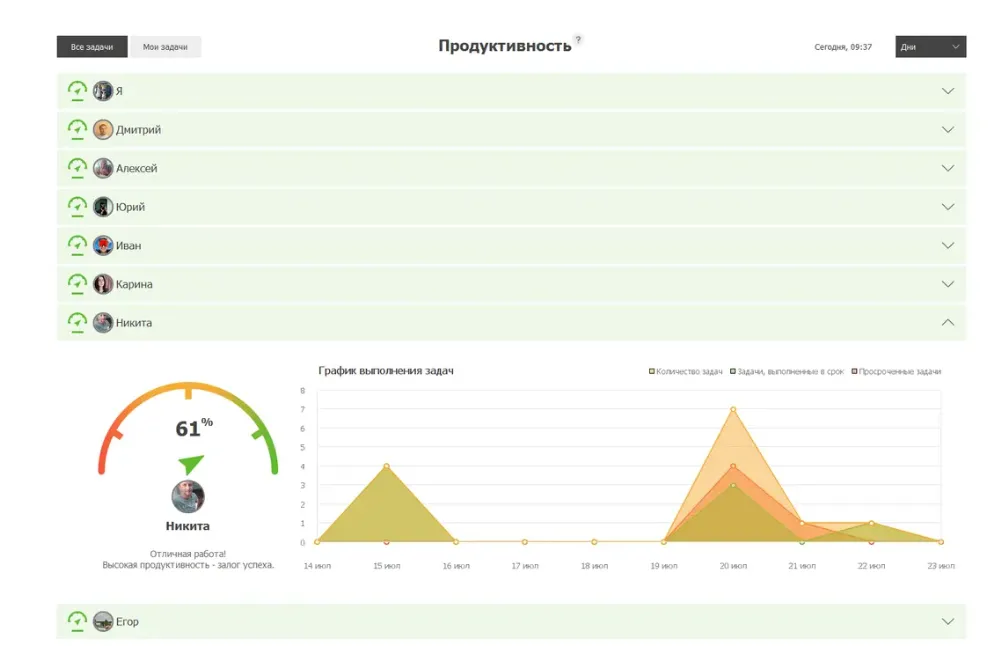Viewport: 992px width, 651px height.
Task: Switch to the Мои задачи tab
Action: tap(165, 47)
